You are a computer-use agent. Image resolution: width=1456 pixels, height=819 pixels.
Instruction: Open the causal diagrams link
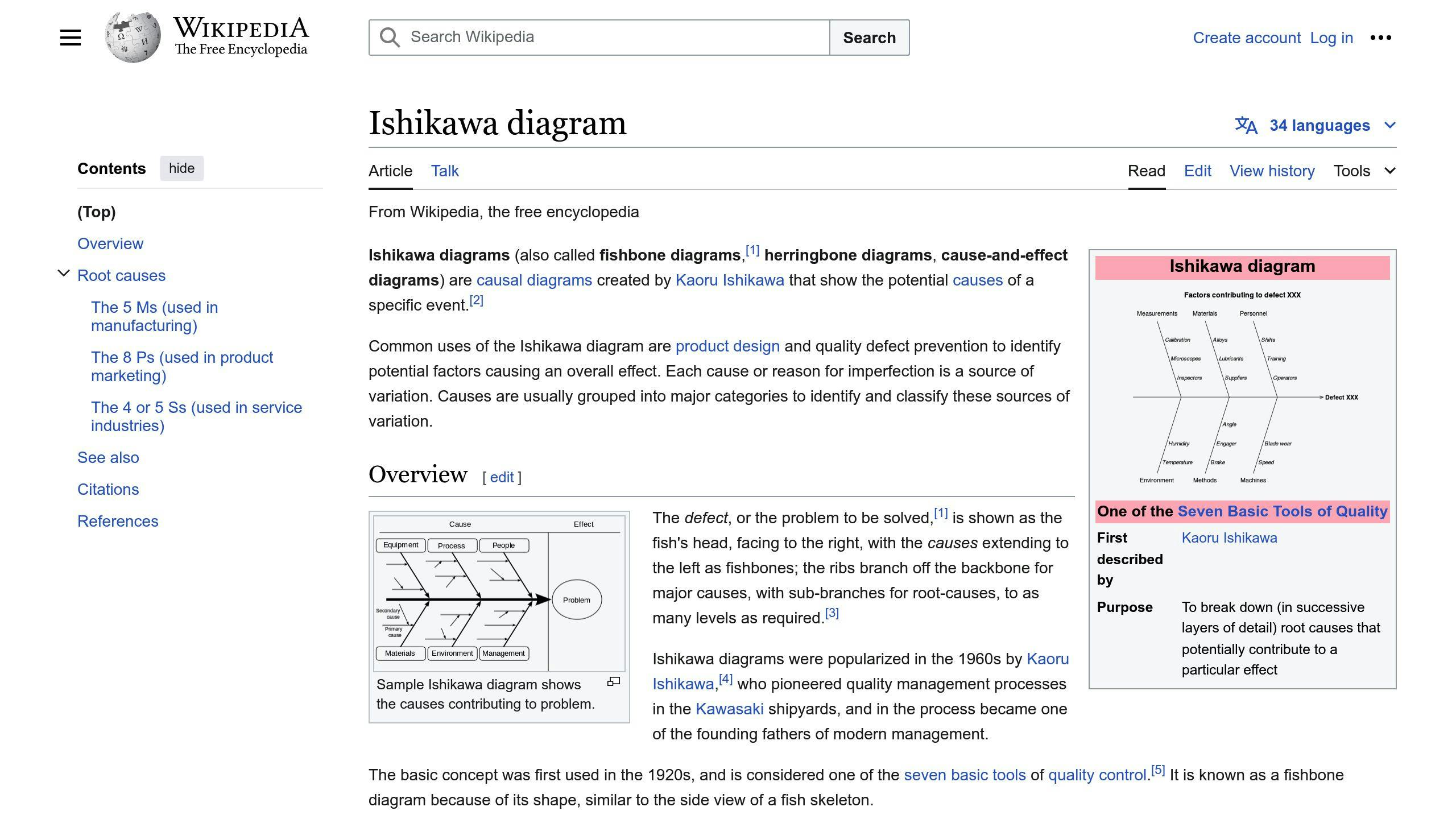(534, 280)
